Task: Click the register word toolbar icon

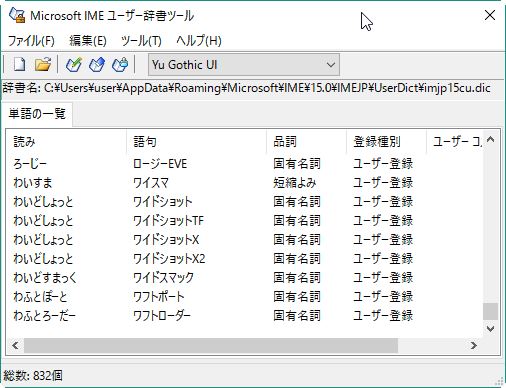Action: tap(74, 64)
